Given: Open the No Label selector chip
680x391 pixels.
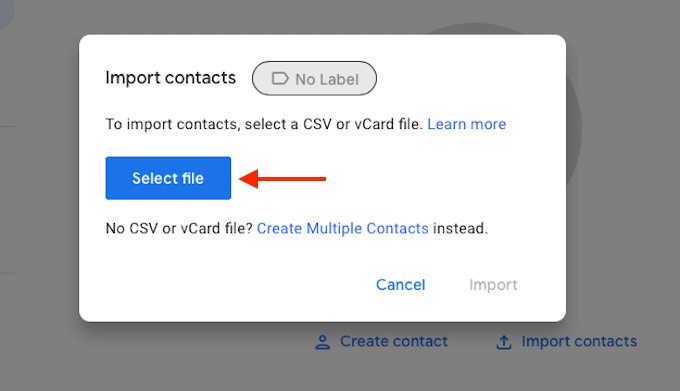Looking at the screenshot, I should click(x=314, y=78).
